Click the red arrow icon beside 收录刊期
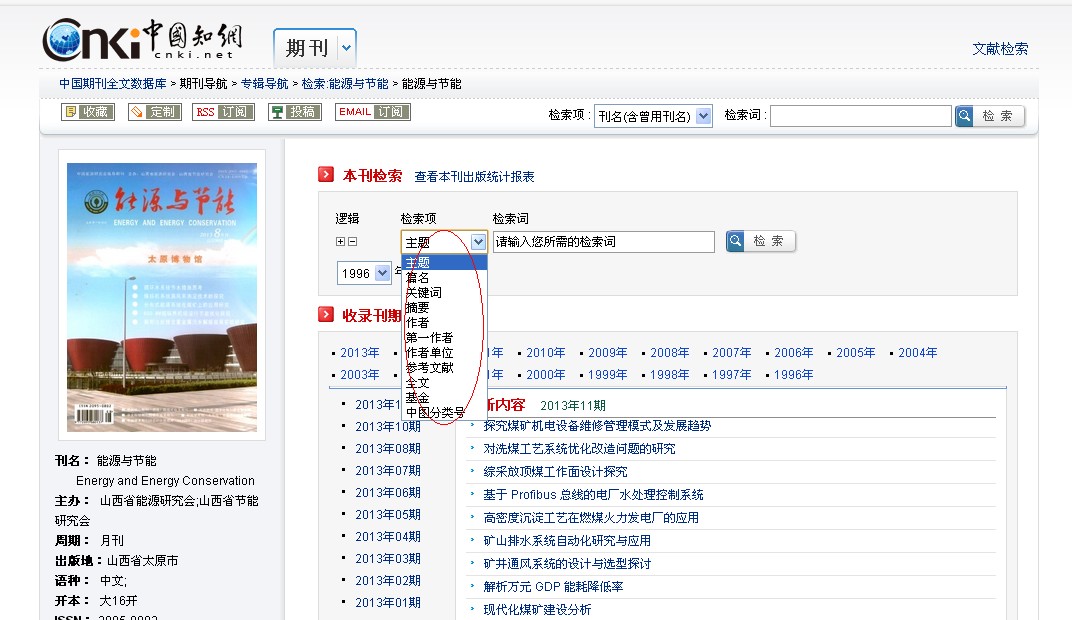Screen dimensions: 1072x620 click(326, 314)
